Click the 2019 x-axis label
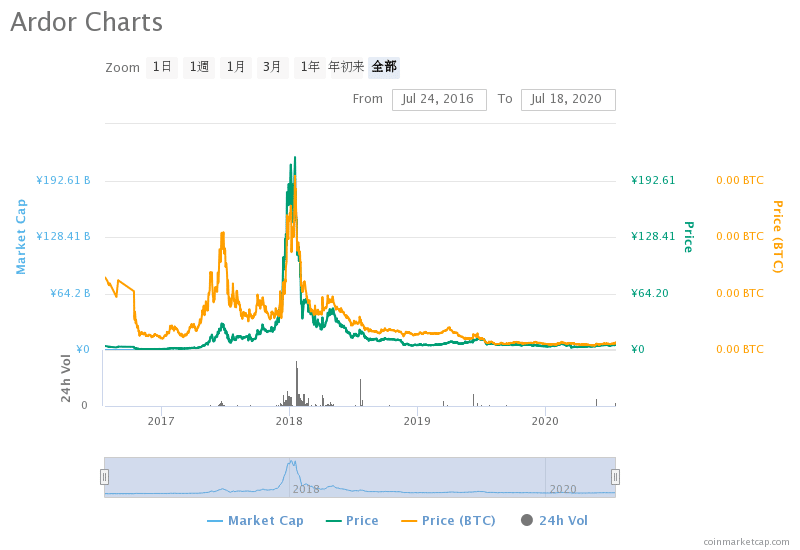The width and height of the screenshot is (800, 550). tap(417, 421)
